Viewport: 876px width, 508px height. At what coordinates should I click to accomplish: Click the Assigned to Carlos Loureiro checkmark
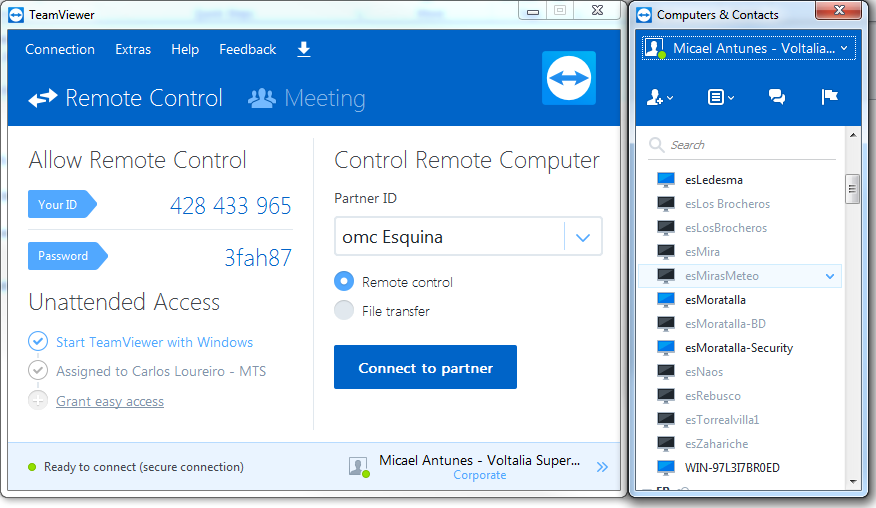[x=38, y=371]
